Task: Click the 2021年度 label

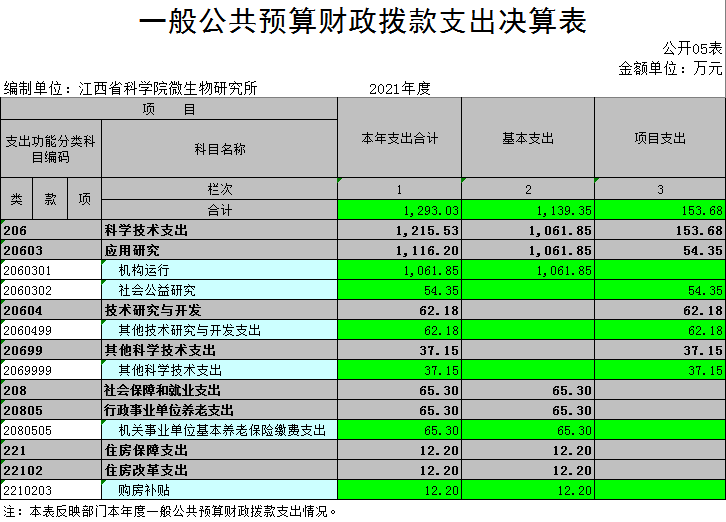Action: pos(400,88)
